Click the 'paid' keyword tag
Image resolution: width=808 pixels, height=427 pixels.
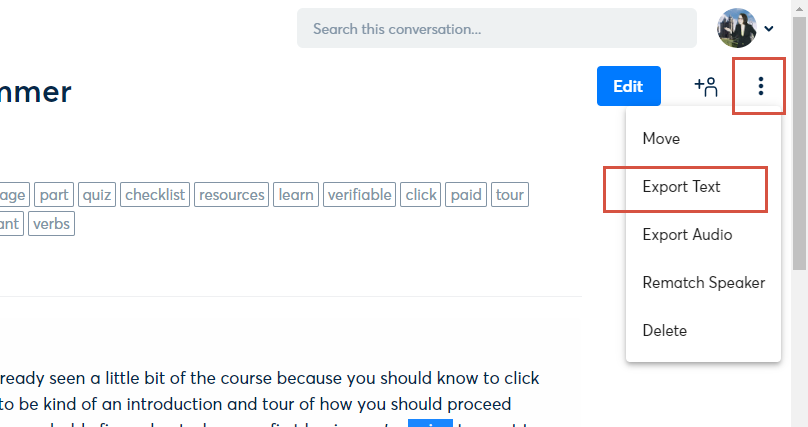tap(466, 195)
